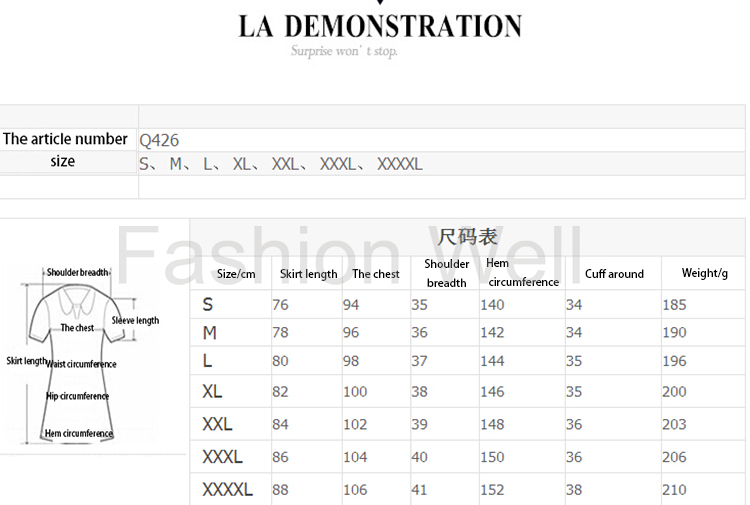Click the Sleeve length label on the diagram
Image resolution: width=750 pixels, height=505 pixels.
pyautogui.click(x=135, y=321)
